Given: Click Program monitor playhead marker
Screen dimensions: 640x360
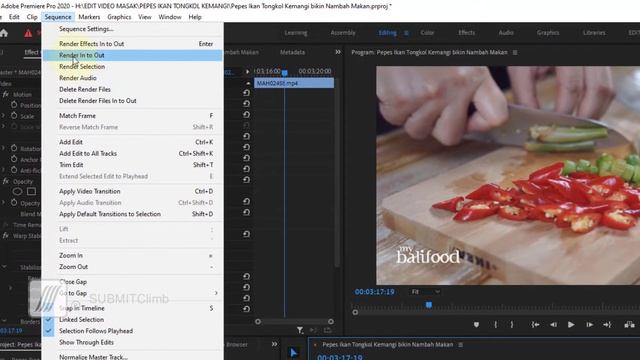Looking at the screenshot, I should [429, 305].
